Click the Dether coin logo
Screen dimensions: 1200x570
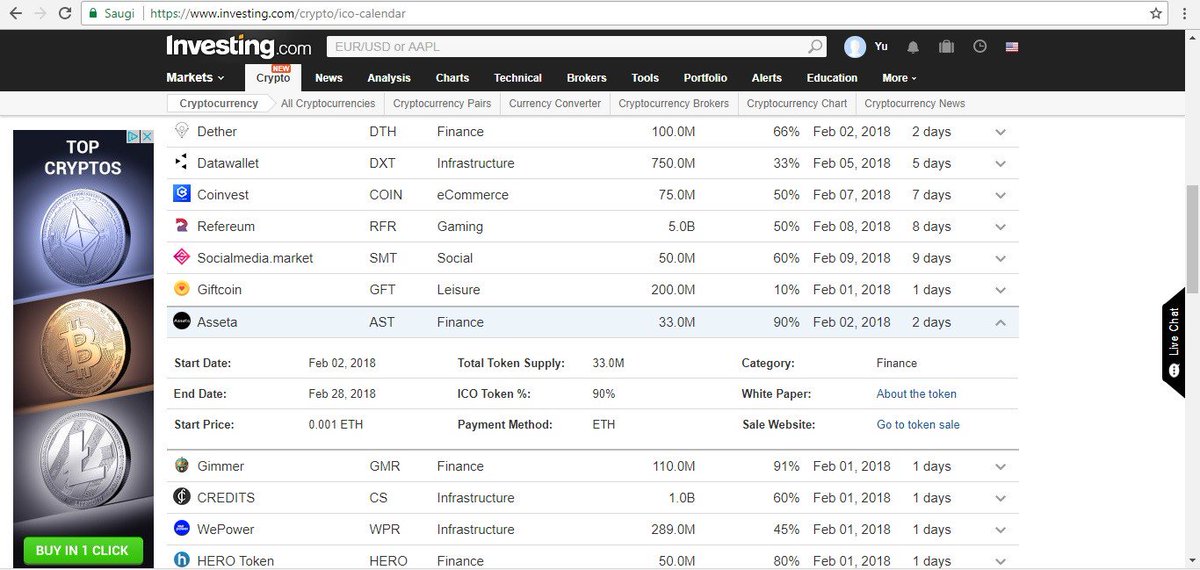pyautogui.click(x=182, y=131)
